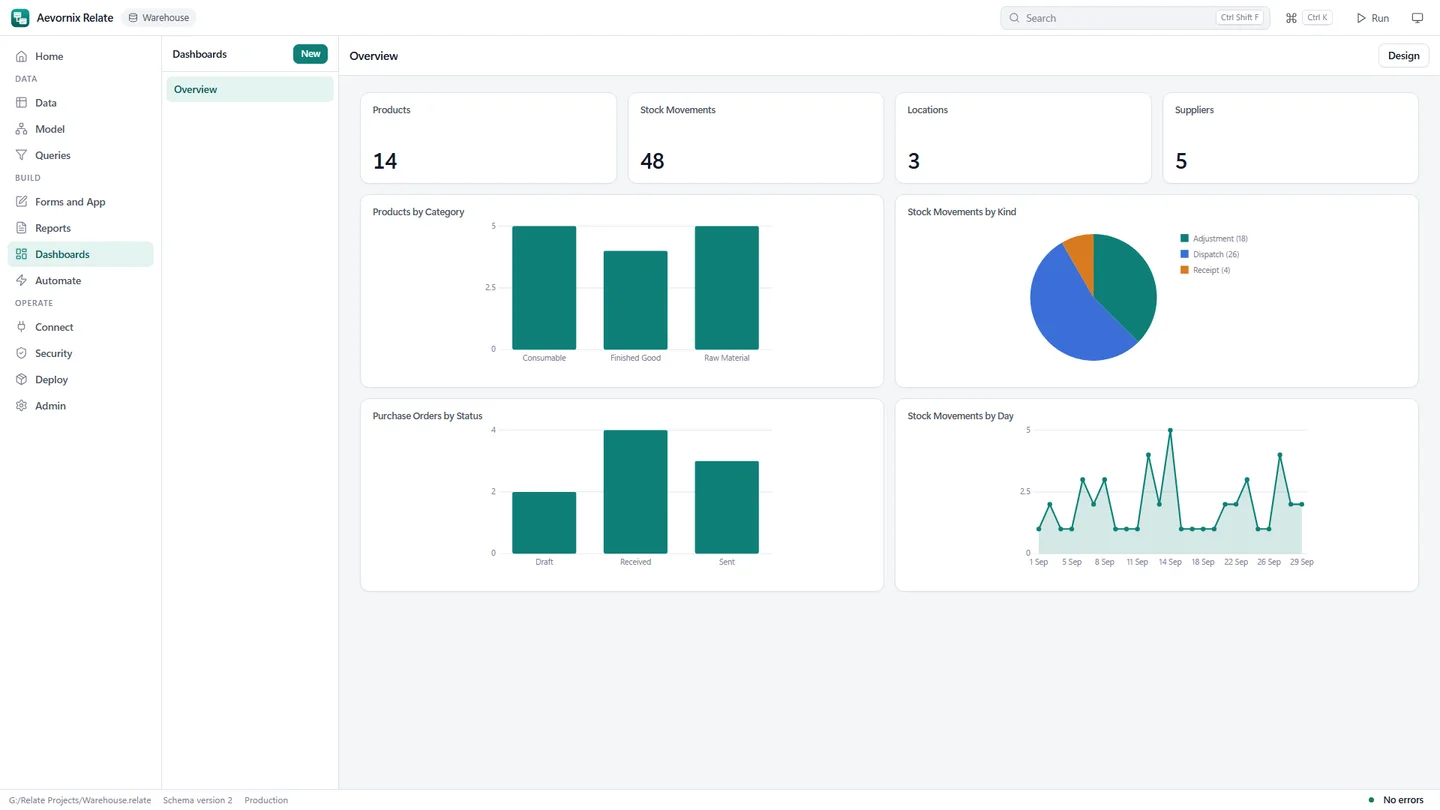Click the Production environment status text

point(266,800)
